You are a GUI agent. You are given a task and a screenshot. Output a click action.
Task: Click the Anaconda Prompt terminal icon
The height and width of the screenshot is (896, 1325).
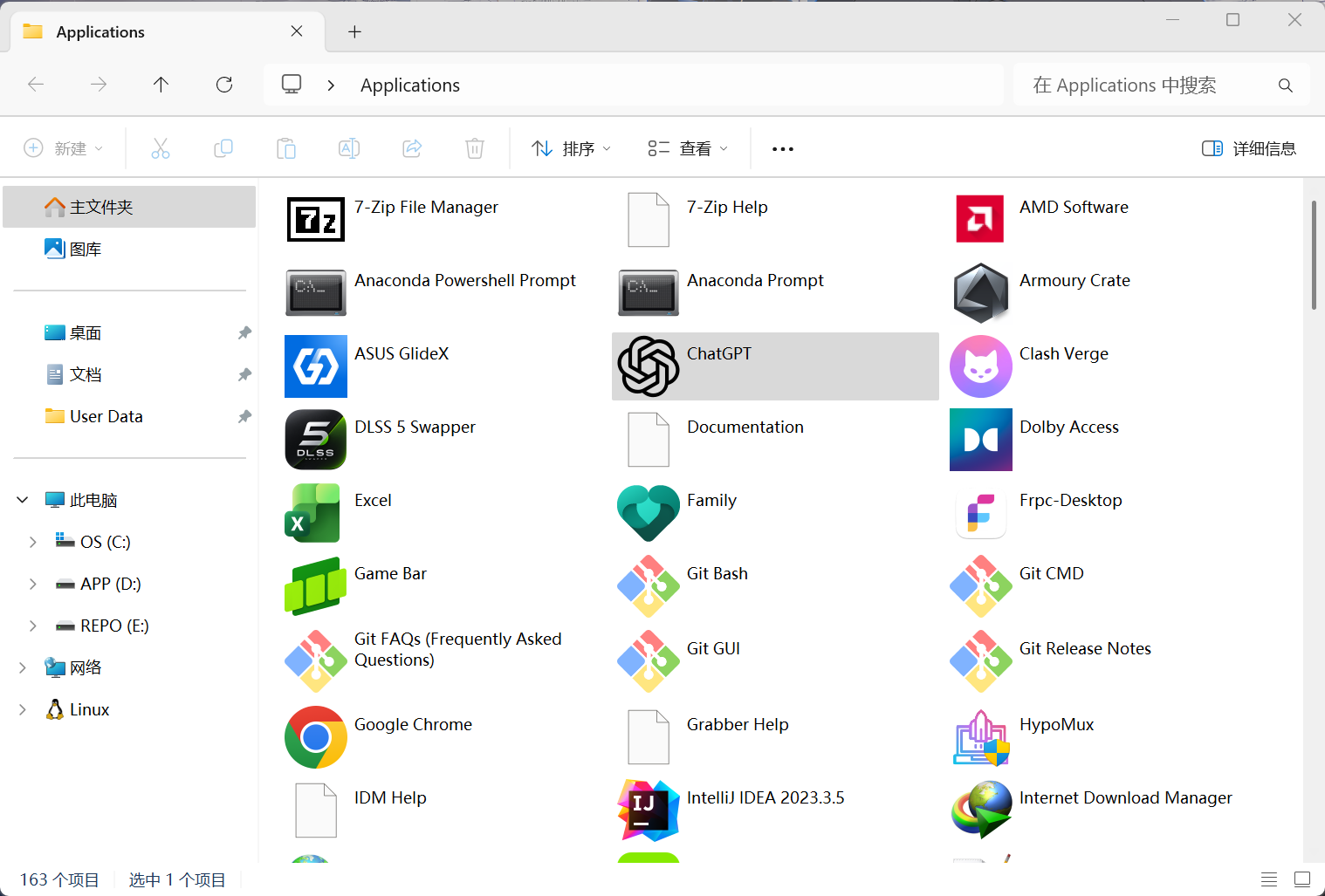(x=649, y=293)
